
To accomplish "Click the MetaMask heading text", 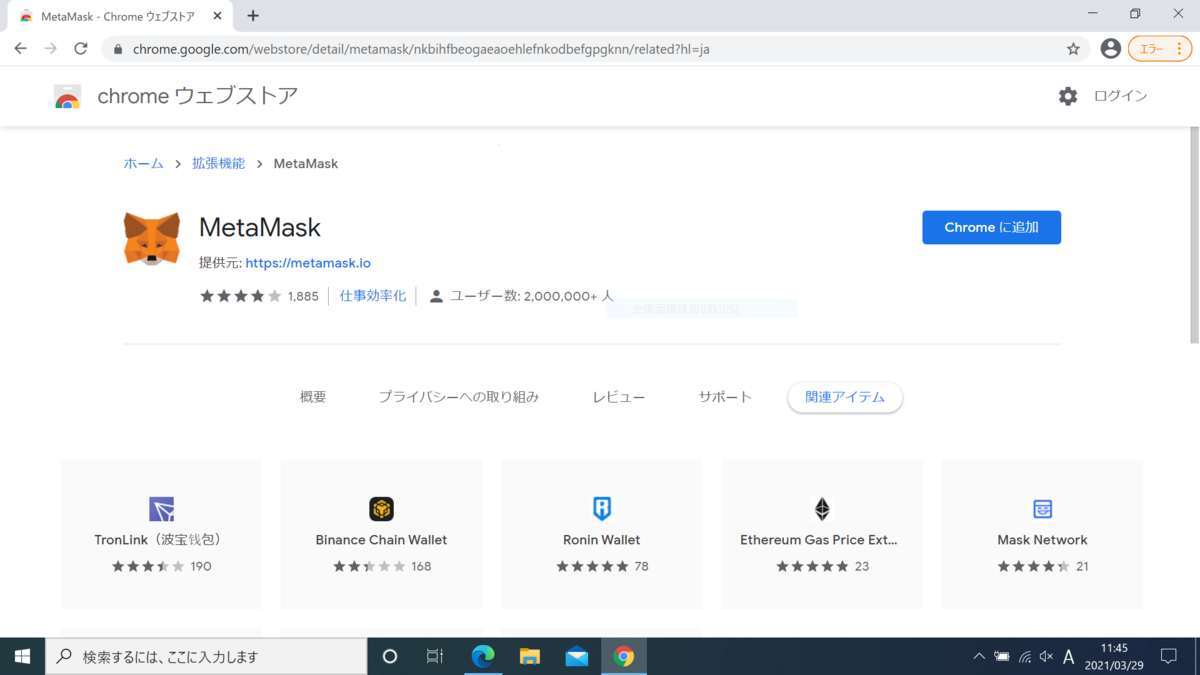I will pyautogui.click(x=260, y=227).
